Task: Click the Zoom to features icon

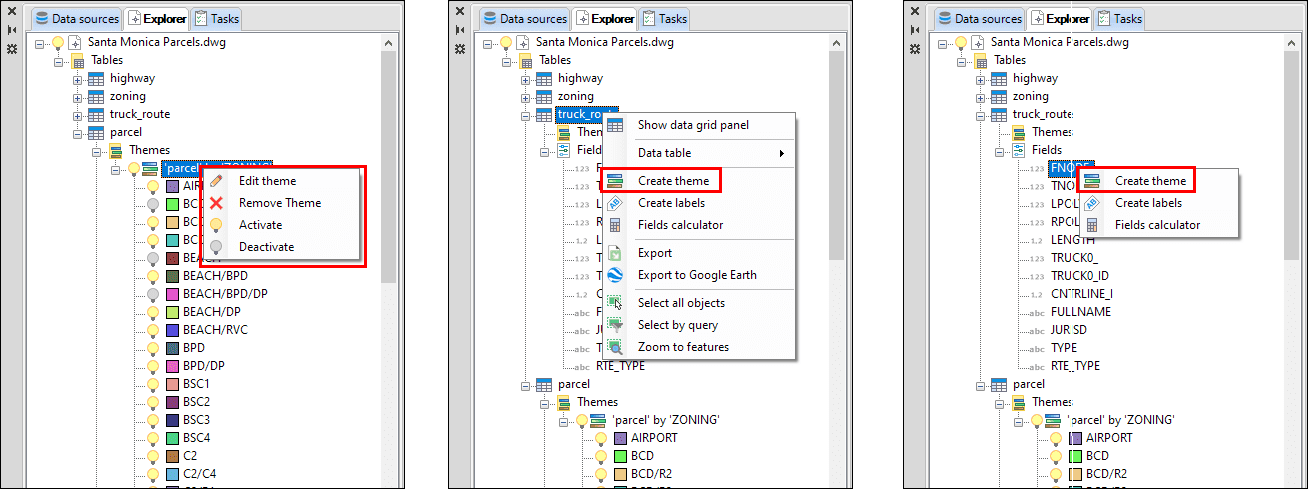Action: (x=616, y=347)
